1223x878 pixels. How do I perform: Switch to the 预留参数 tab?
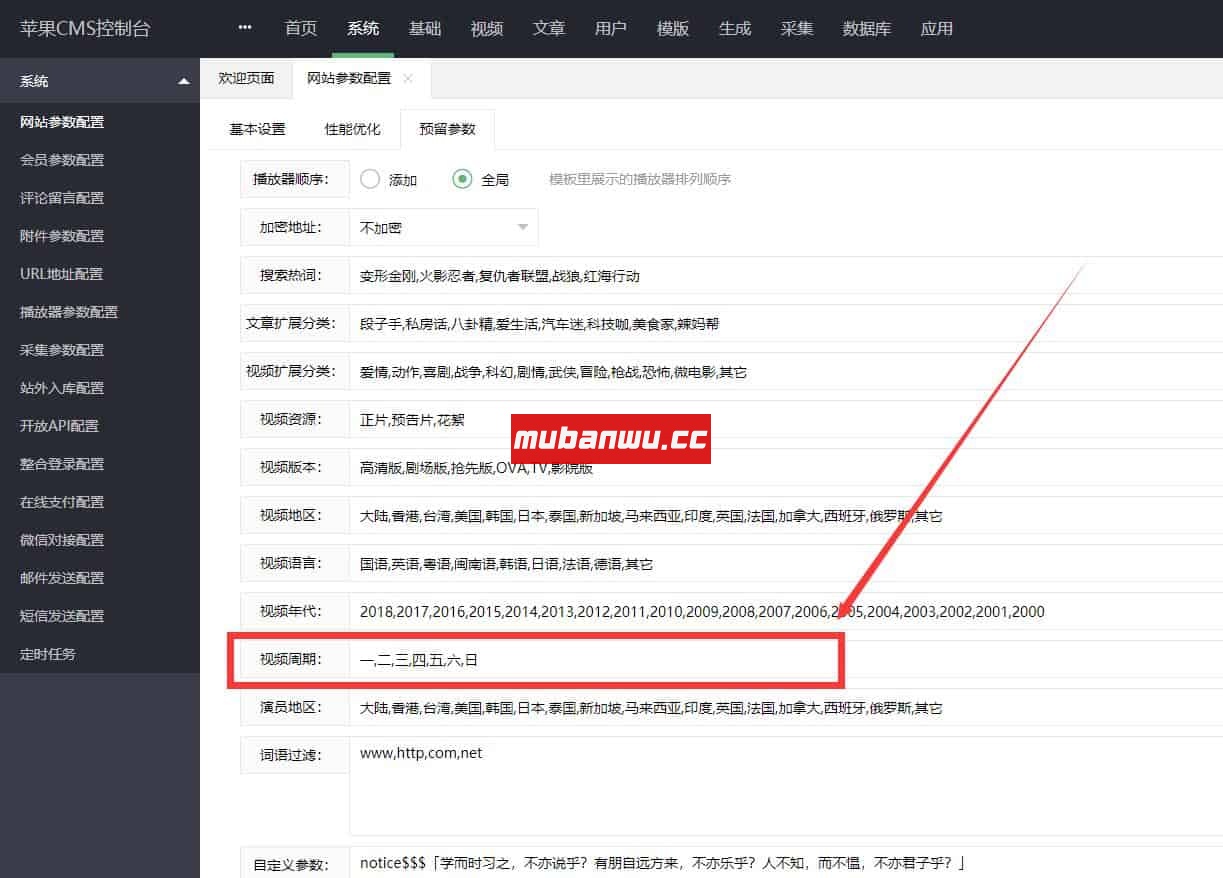pyautogui.click(x=448, y=129)
